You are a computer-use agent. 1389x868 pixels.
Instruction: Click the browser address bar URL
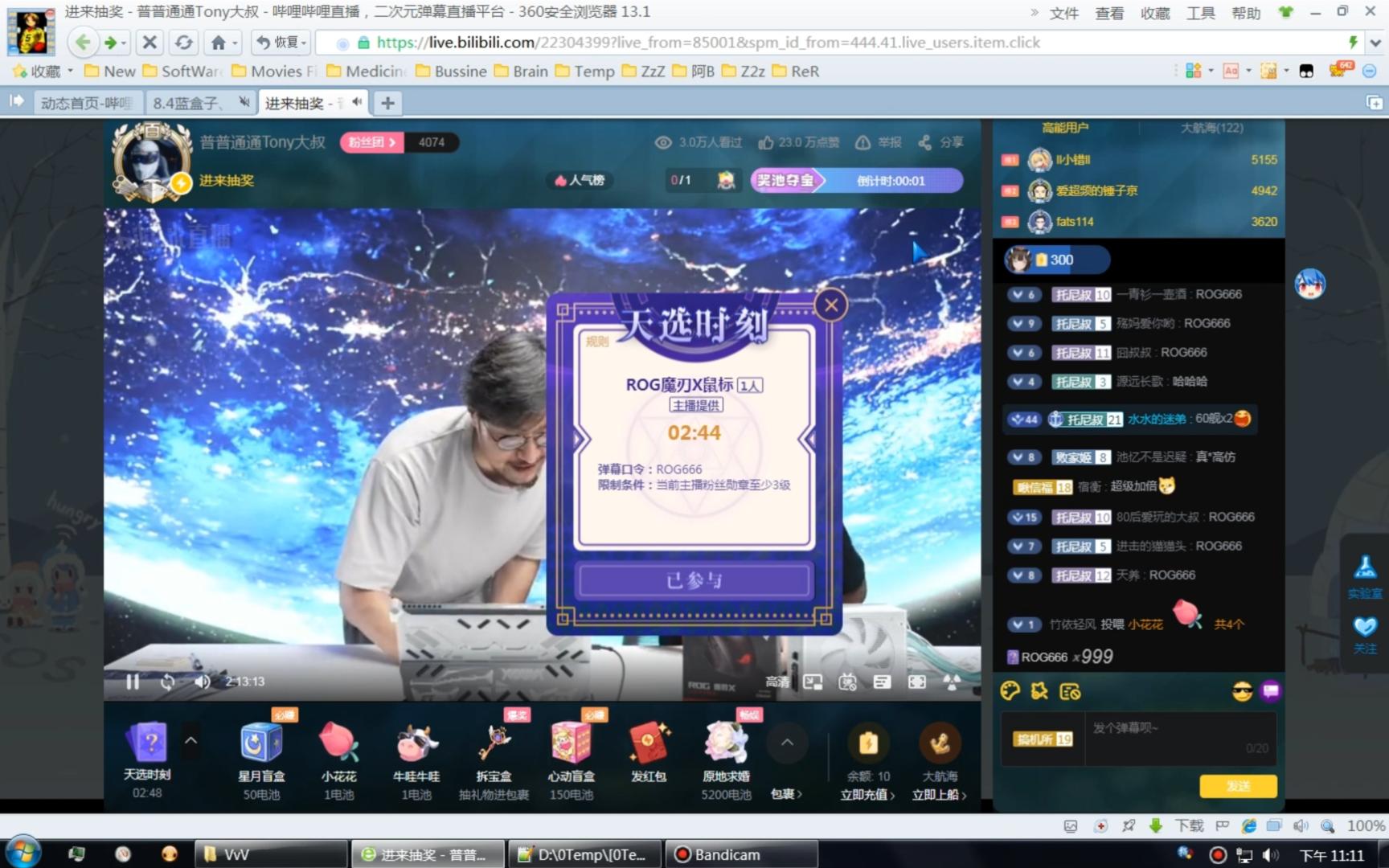[707, 43]
